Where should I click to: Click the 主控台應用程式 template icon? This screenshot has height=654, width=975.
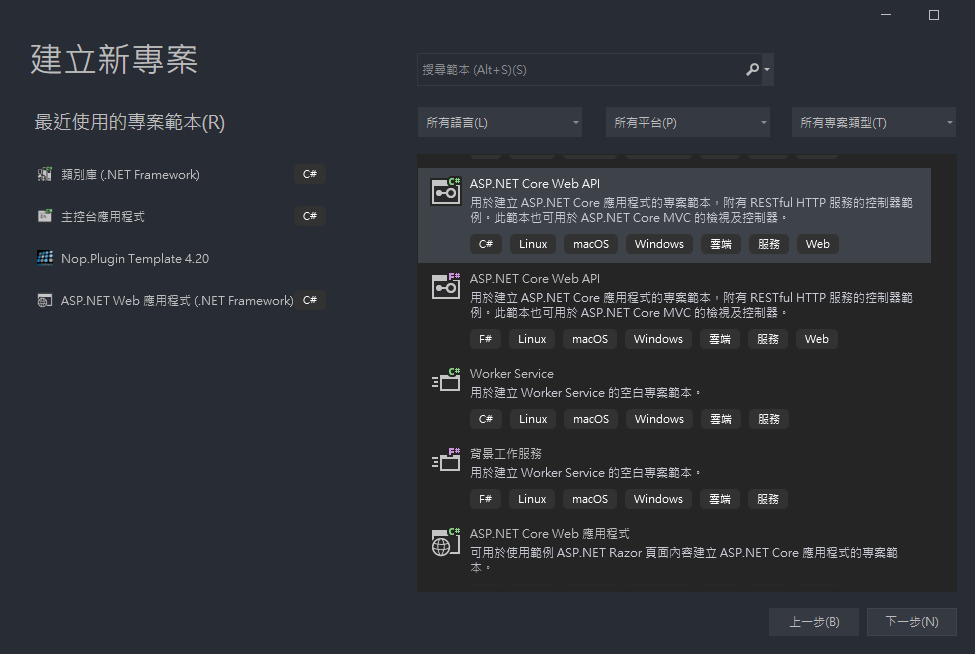point(44,216)
